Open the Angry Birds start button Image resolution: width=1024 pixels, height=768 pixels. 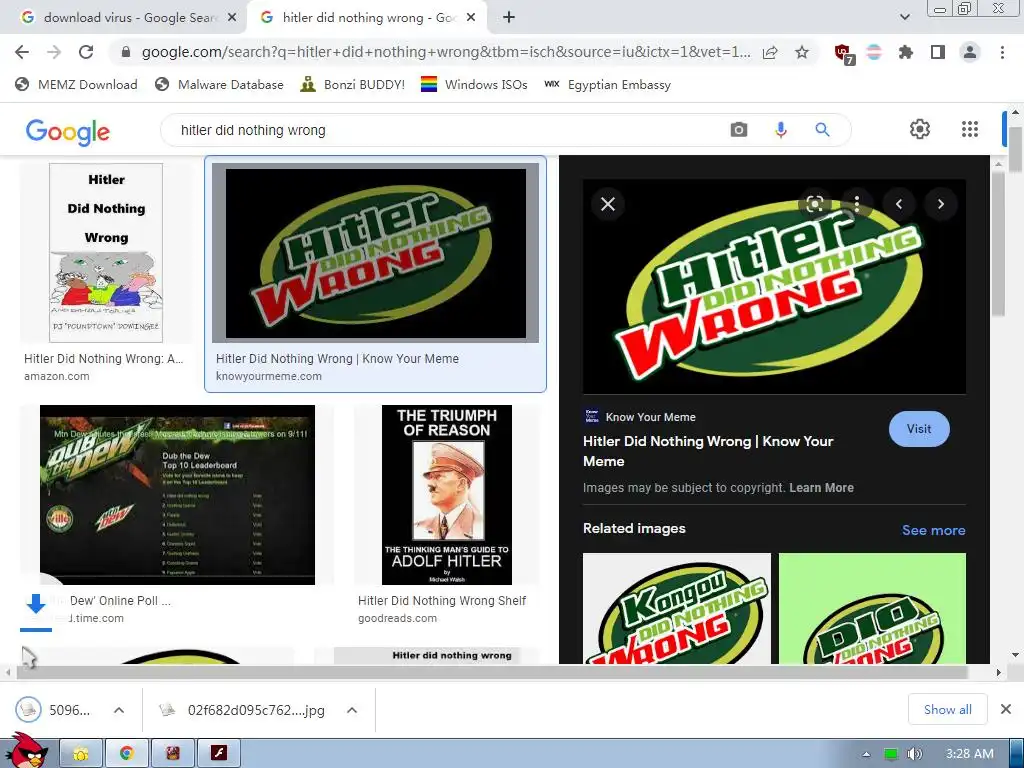point(27,750)
